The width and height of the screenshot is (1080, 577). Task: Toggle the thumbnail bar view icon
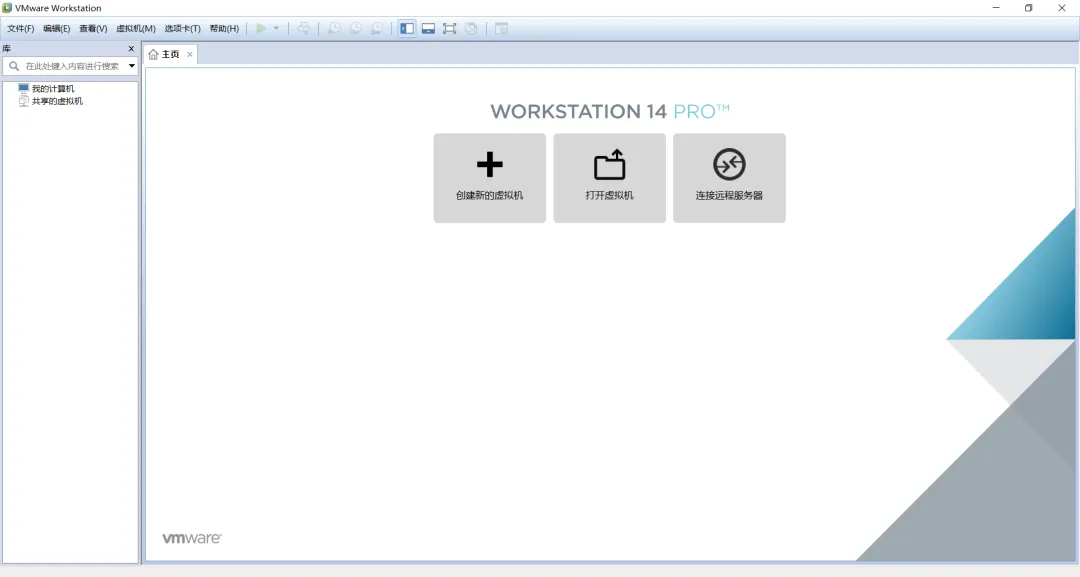coord(428,28)
